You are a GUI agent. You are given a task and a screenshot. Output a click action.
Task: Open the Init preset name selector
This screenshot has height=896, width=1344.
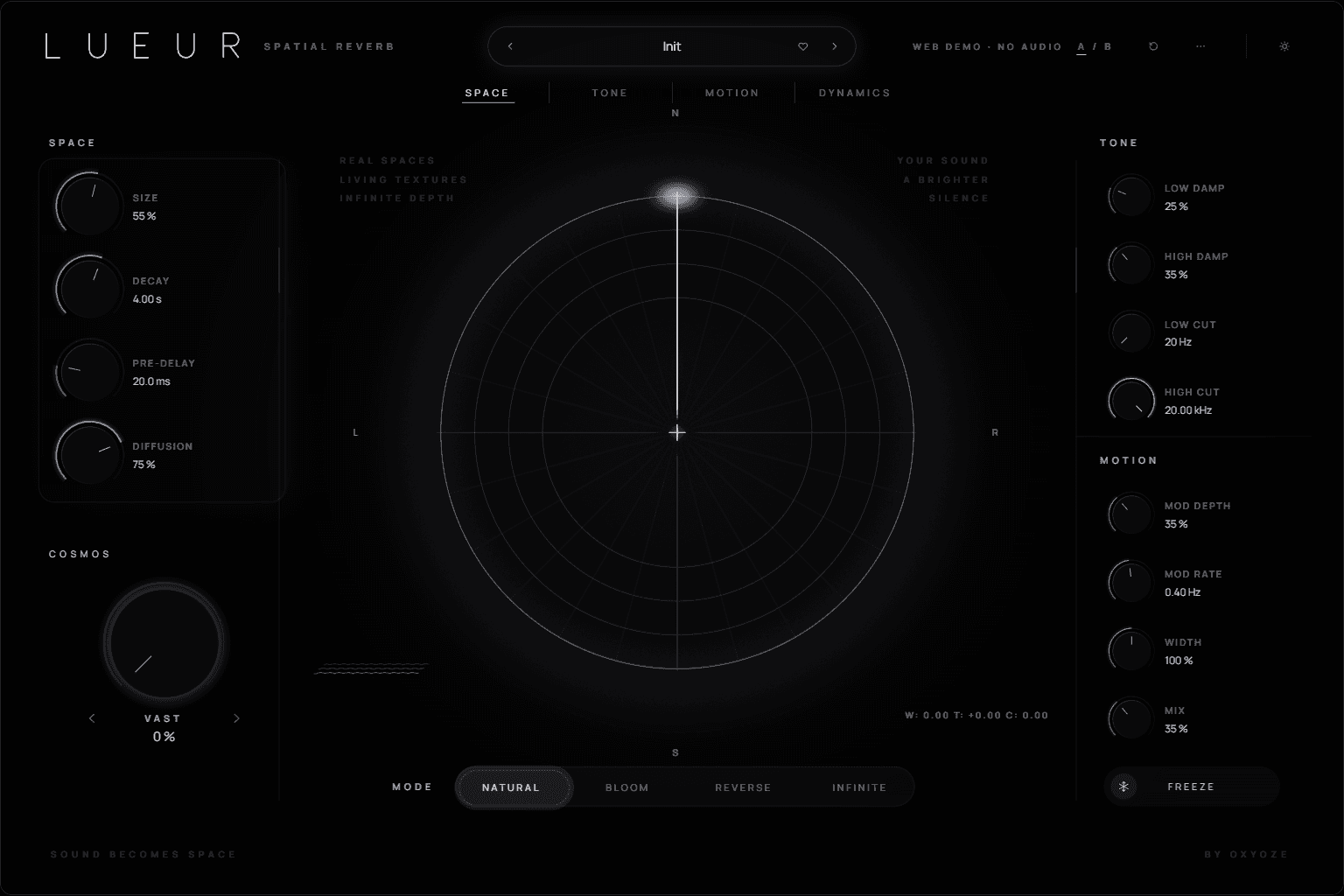pyautogui.click(x=672, y=46)
